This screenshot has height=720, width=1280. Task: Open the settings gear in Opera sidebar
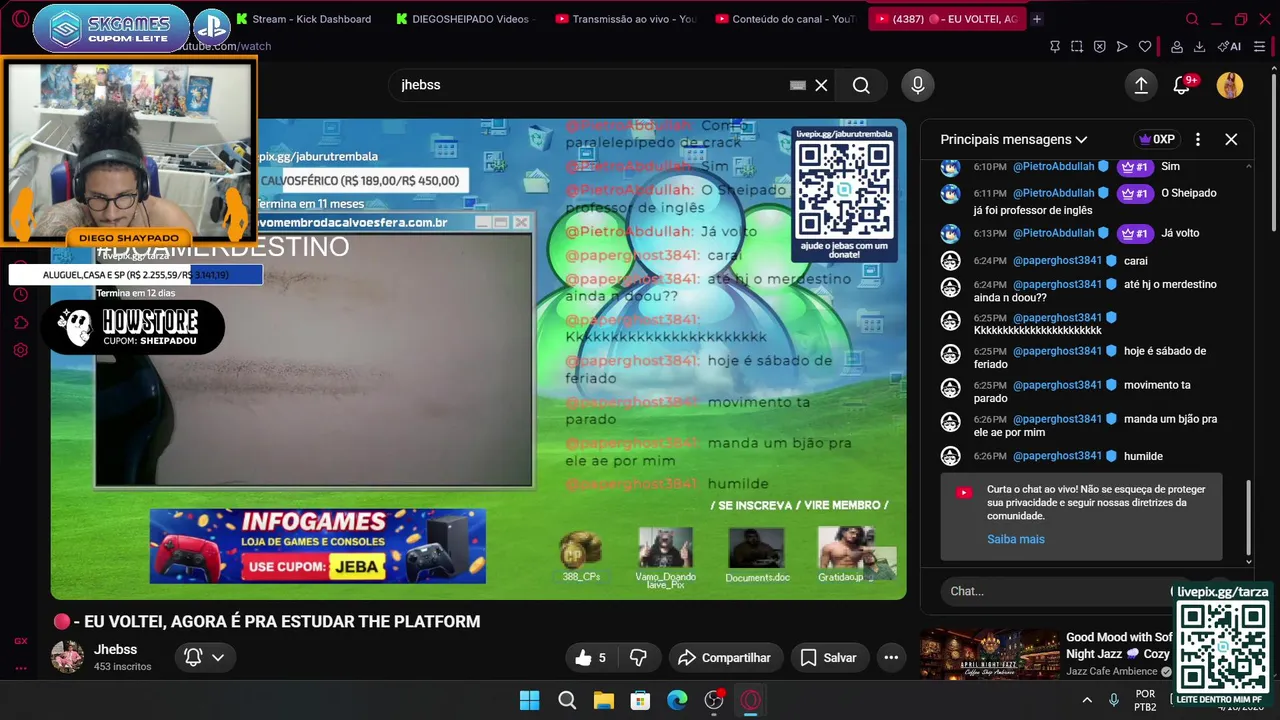tap(20, 350)
